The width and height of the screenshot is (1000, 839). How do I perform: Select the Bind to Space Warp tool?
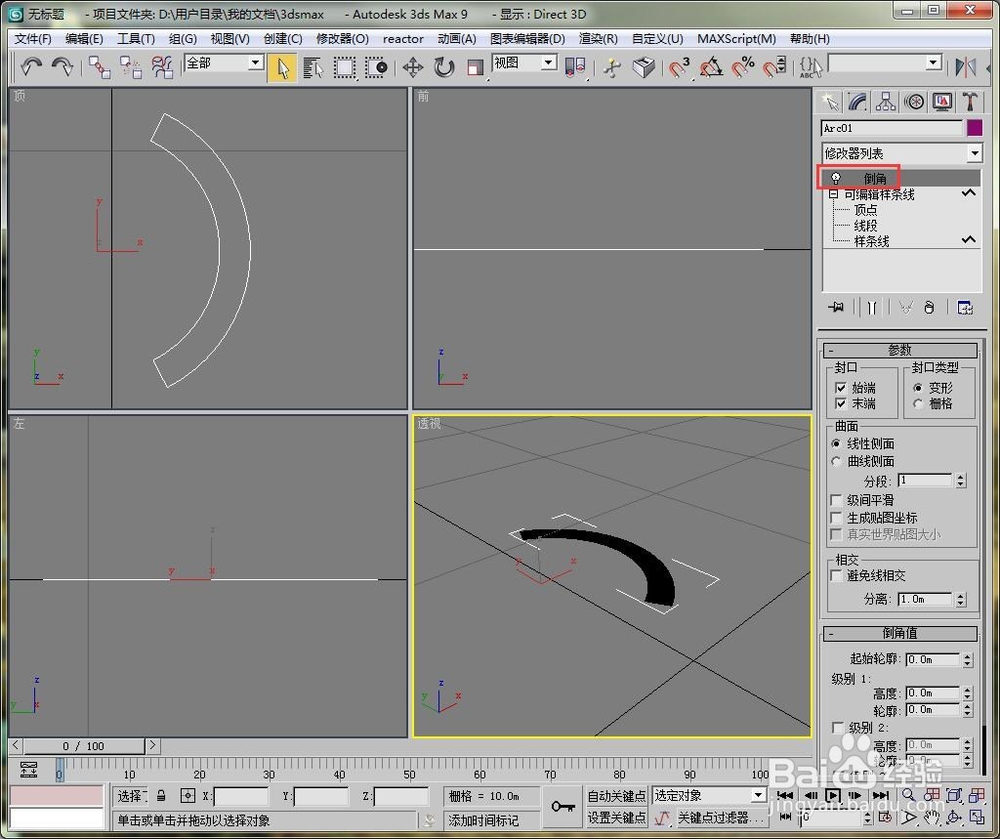162,67
